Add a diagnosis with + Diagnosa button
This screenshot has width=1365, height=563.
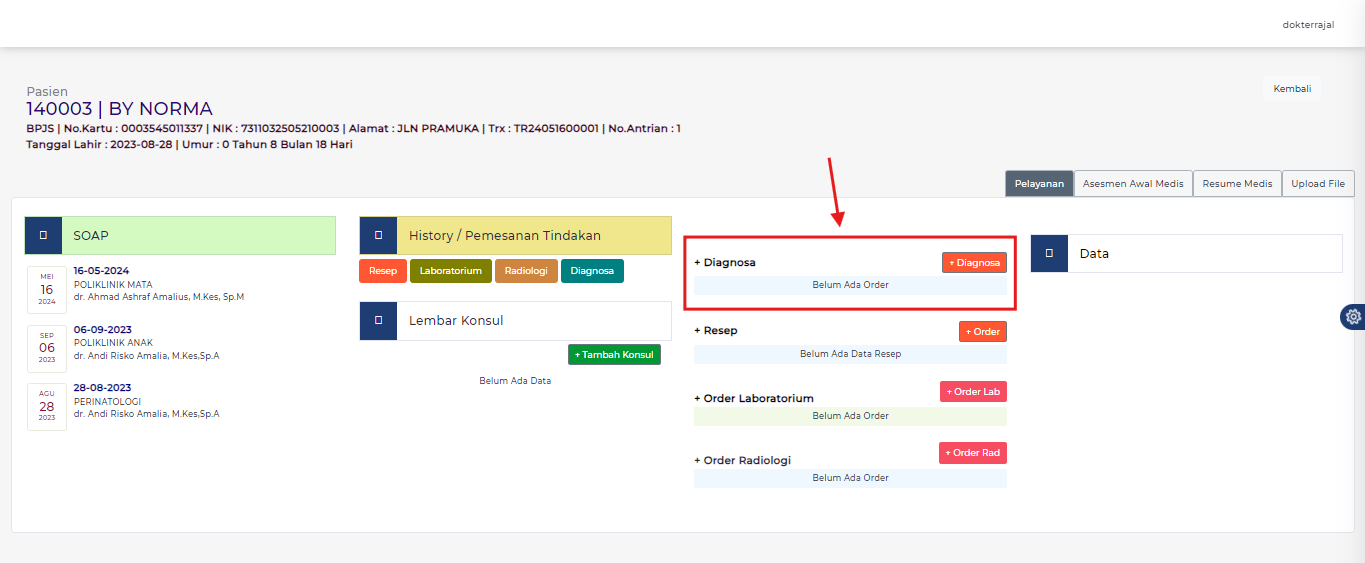(974, 263)
